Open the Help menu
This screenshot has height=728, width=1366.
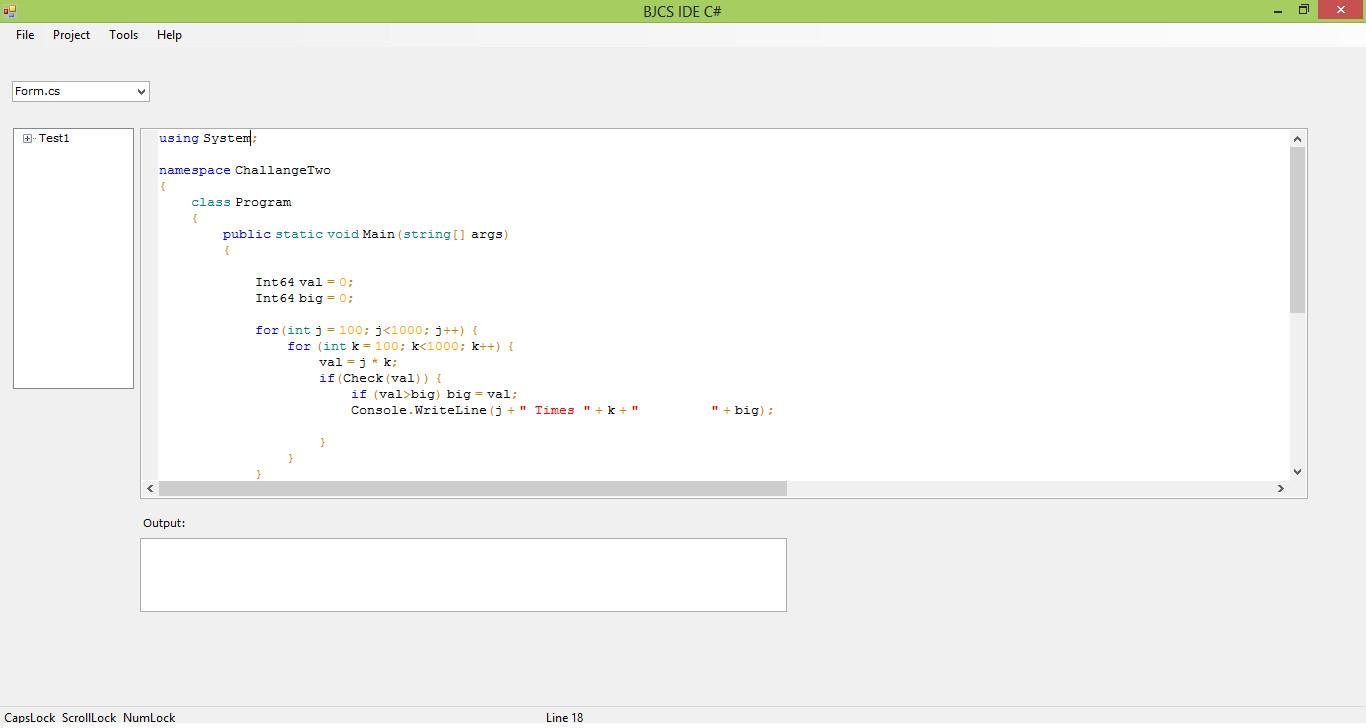pyautogui.click(x=168, y=34)
